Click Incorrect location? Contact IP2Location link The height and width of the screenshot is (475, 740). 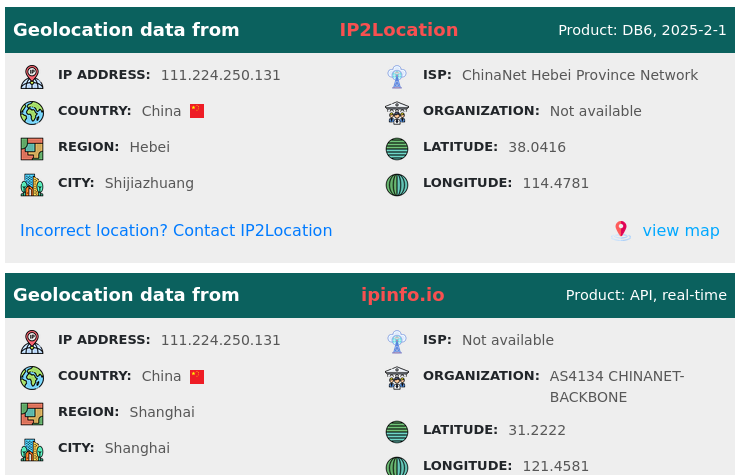click(x=176, y=231)
